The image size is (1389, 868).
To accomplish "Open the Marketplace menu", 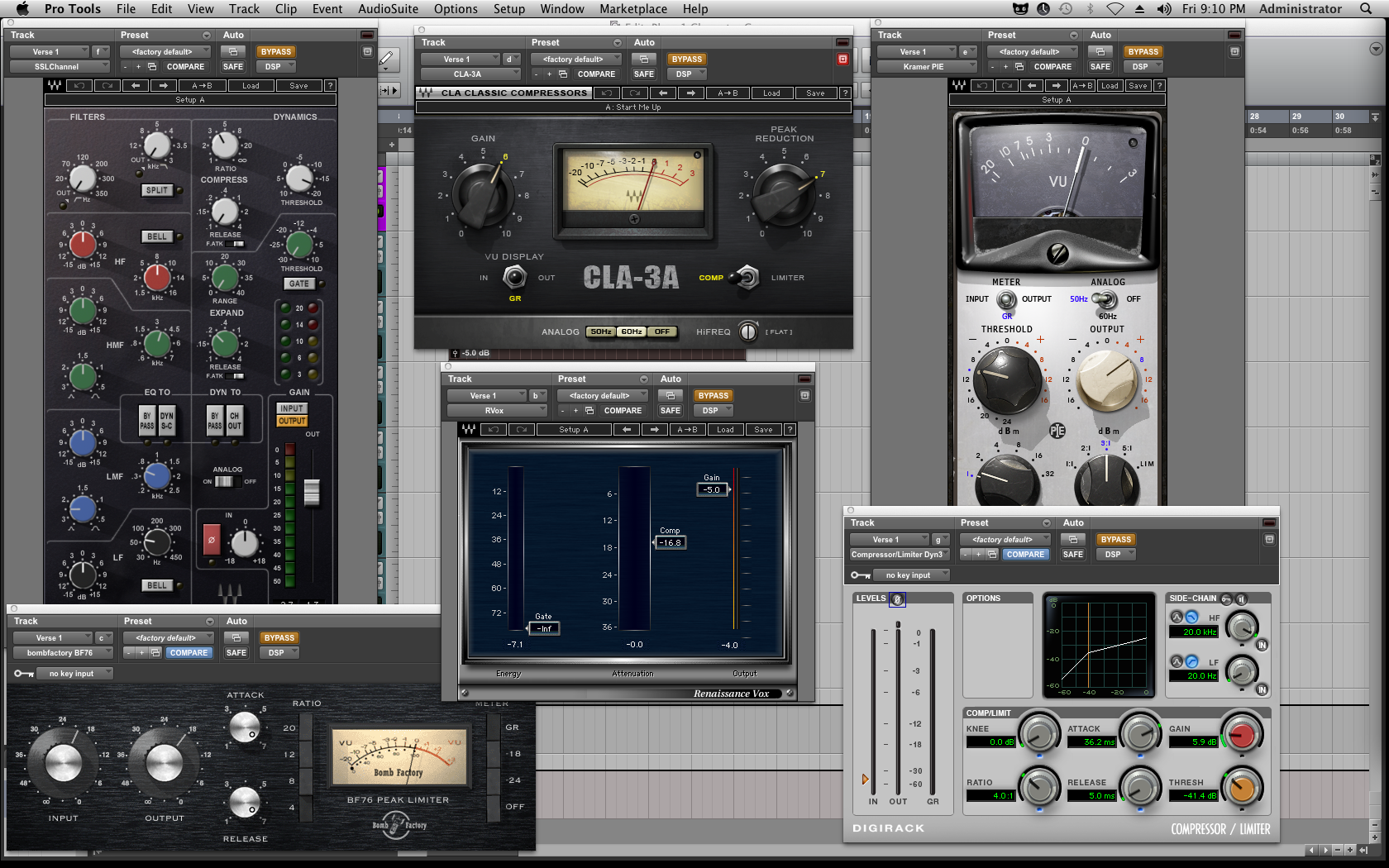I will [x=633, y=9].
